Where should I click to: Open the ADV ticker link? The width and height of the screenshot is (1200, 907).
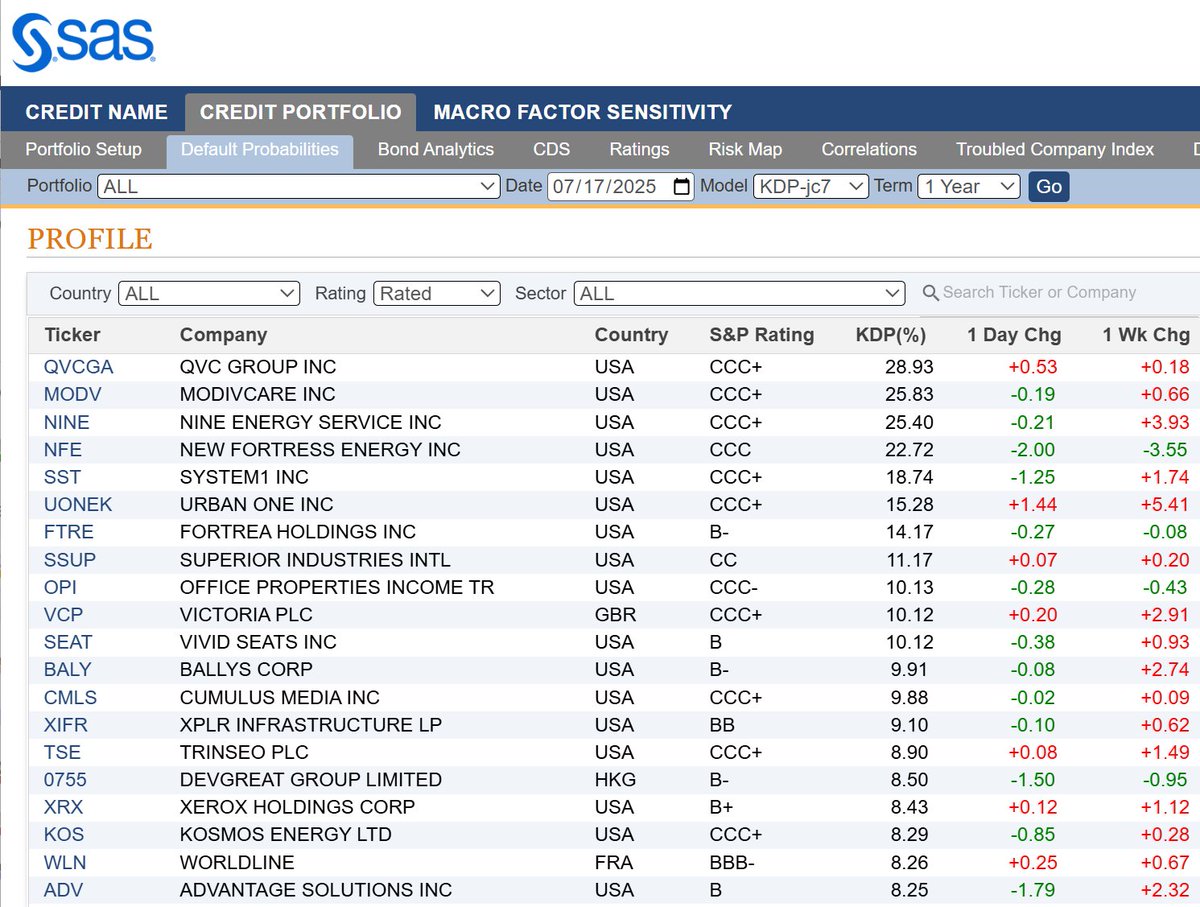coord(63,889)
